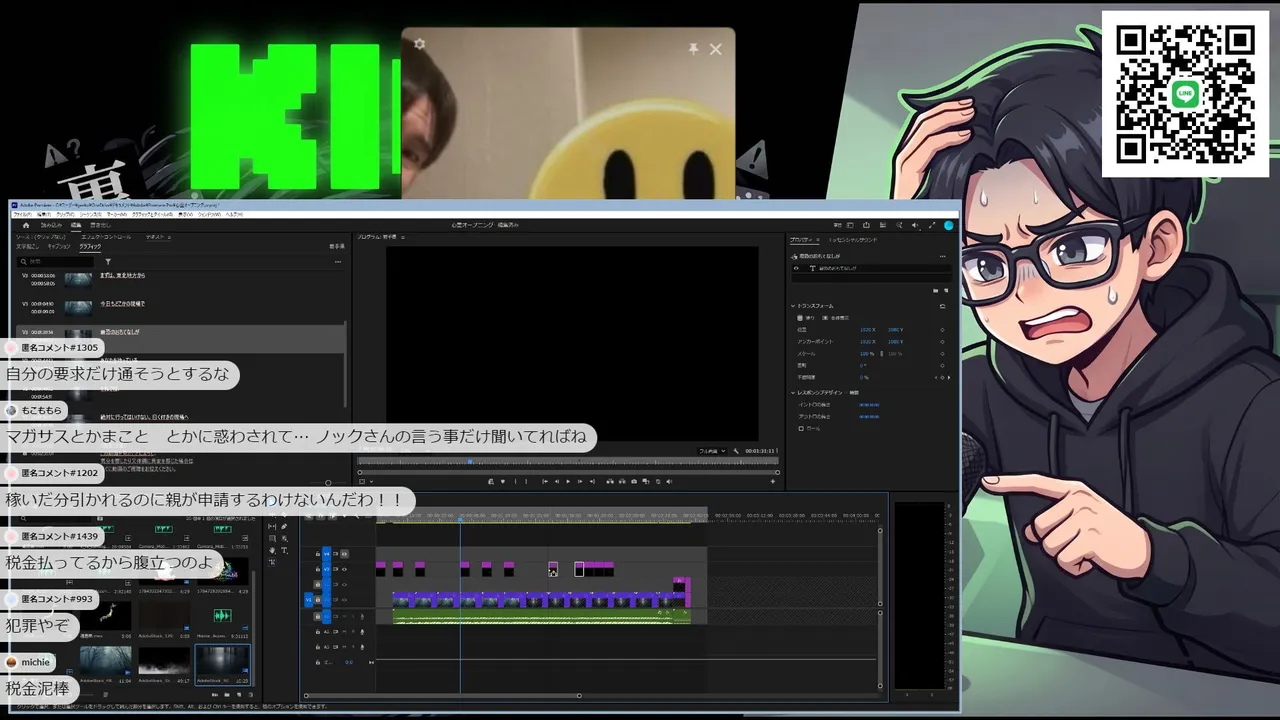Screen dimensions: 1280x720
Task: Open the Workspaces icon in header
Action: click(x=850, y=225)
